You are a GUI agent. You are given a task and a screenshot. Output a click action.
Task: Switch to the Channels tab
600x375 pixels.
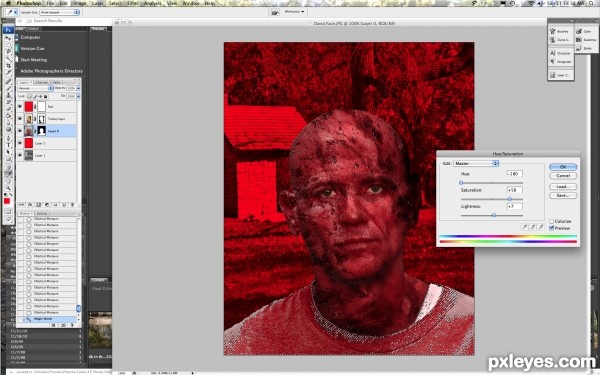tap(42, 82)
